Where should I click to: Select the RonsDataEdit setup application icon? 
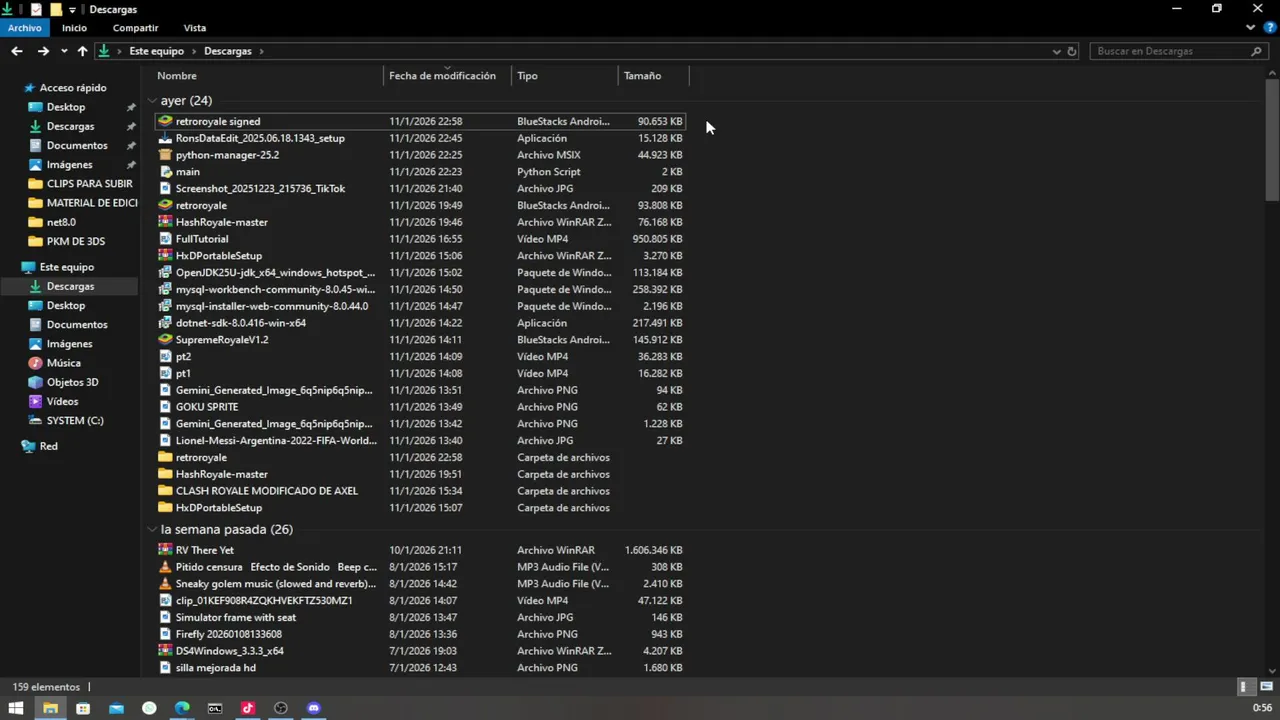pos(166,138)
